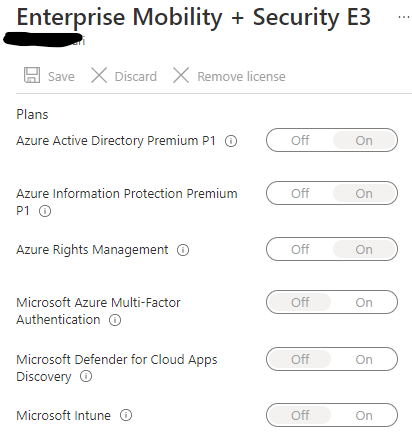Screen dimensions: 412x441
Task: Turn off Azure Information Protection Premium P1
Action: 300,193
